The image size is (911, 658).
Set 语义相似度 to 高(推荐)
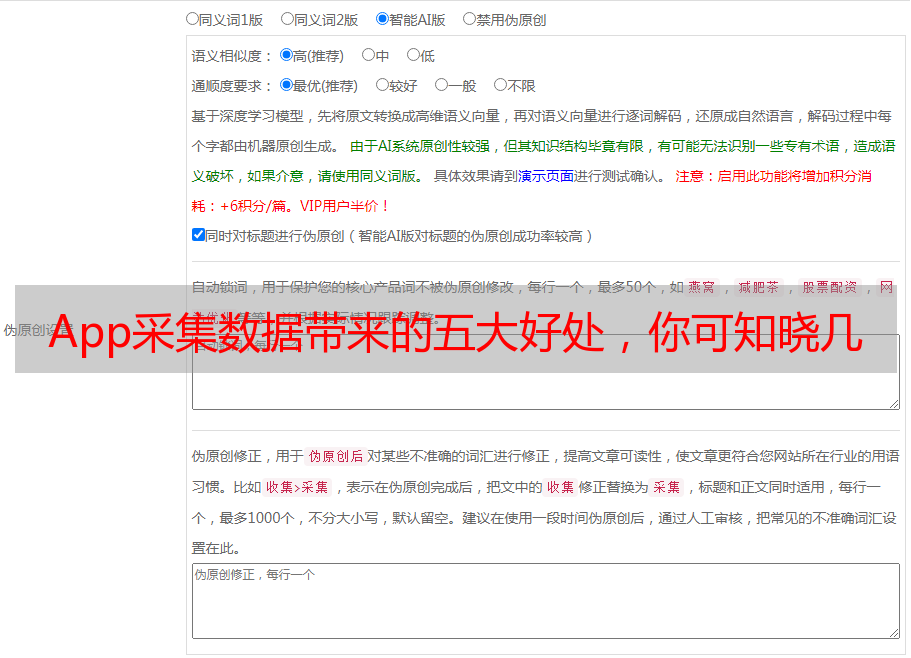[286, 55]
